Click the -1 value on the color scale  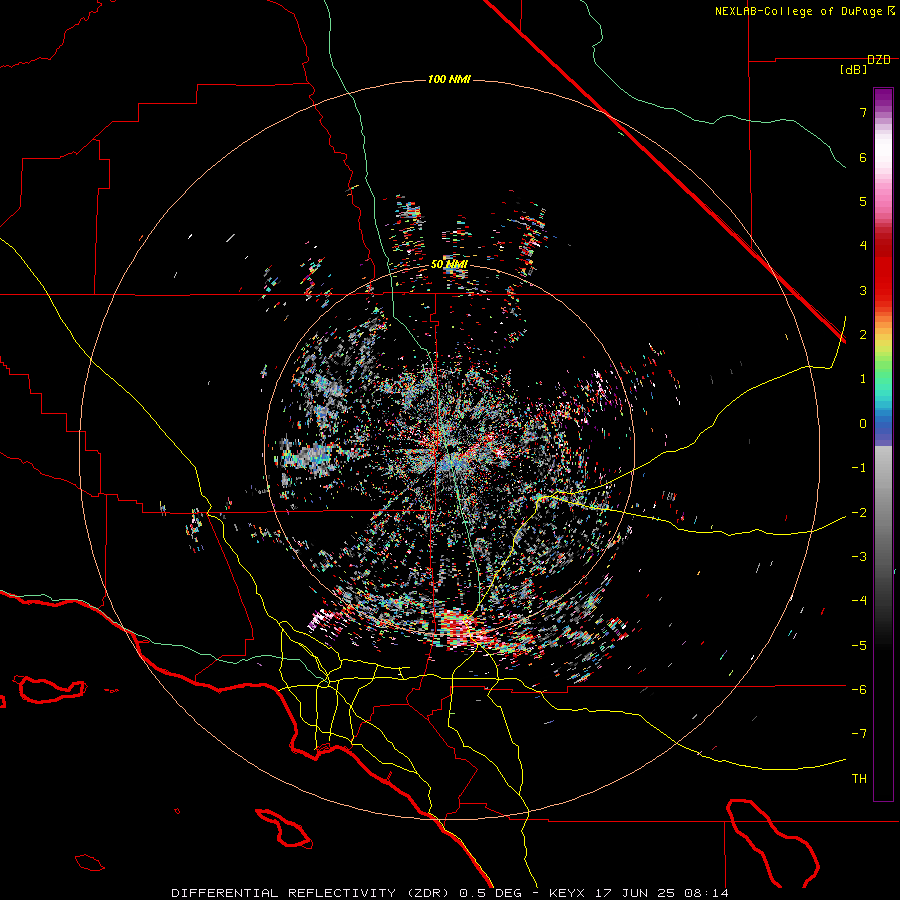click(859, 468)
